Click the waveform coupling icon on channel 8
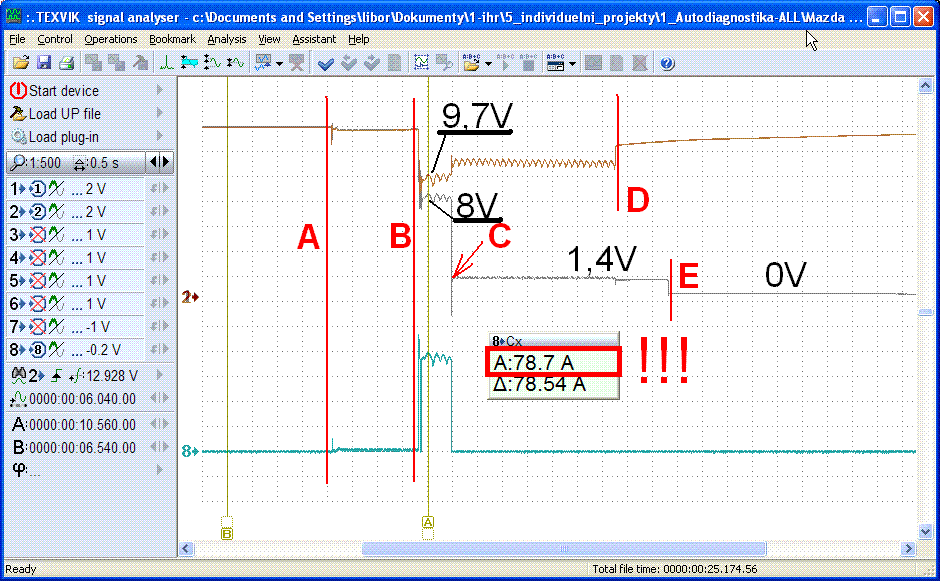 pos(57,350)
